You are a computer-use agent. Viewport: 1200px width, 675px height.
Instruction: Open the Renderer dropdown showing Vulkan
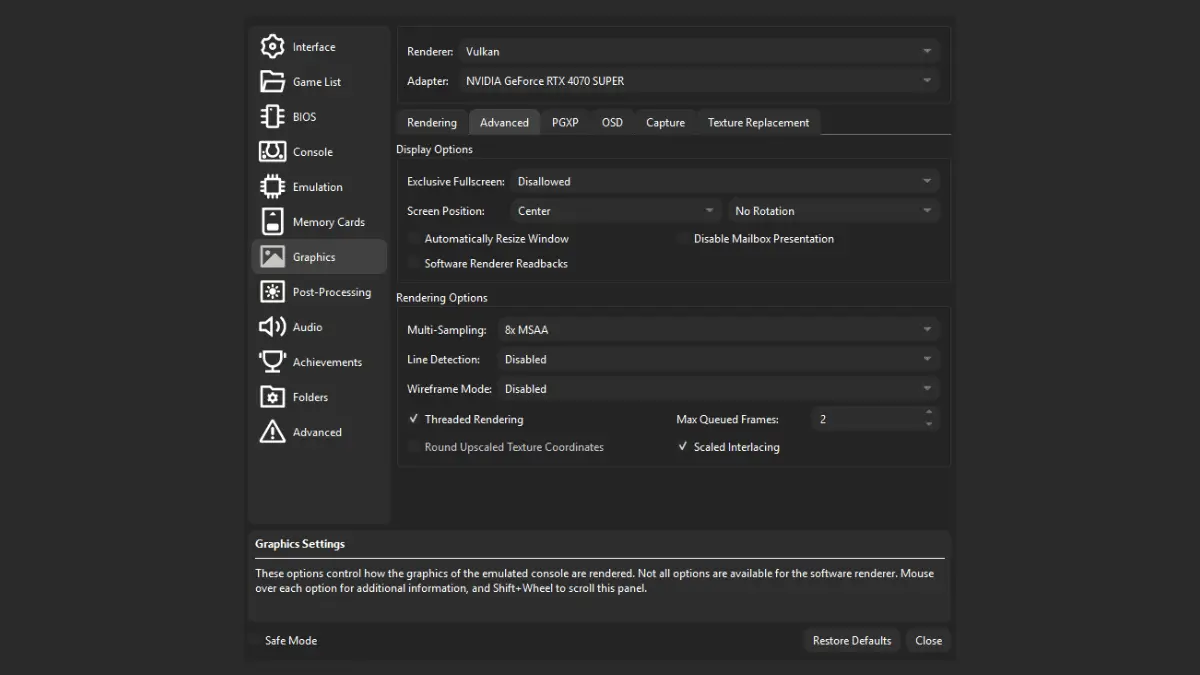pyautogui.click(x=699, y=51)
